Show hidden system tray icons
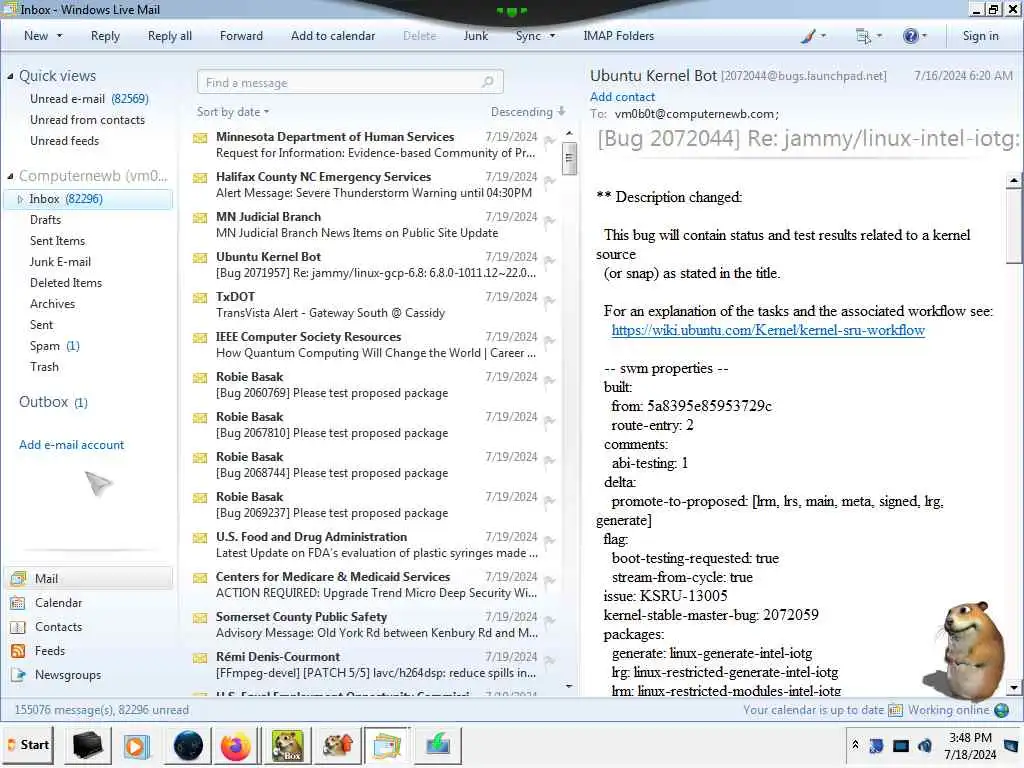The height and width of the screenshot is (768, 1024). click(x=855, y=745)
